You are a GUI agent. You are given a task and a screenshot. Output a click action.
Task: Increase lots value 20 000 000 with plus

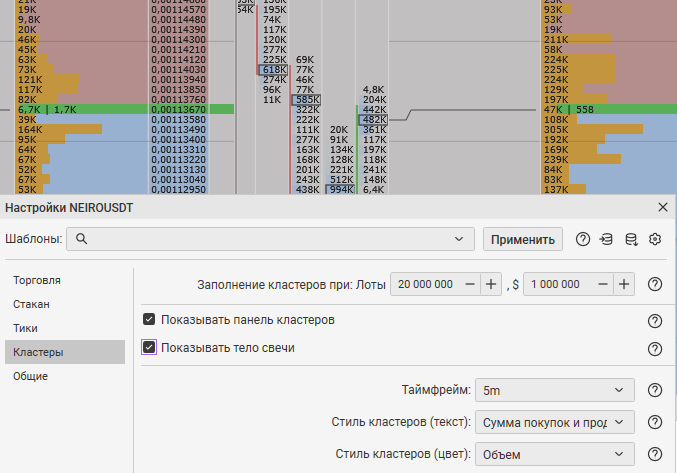point(491,284)
